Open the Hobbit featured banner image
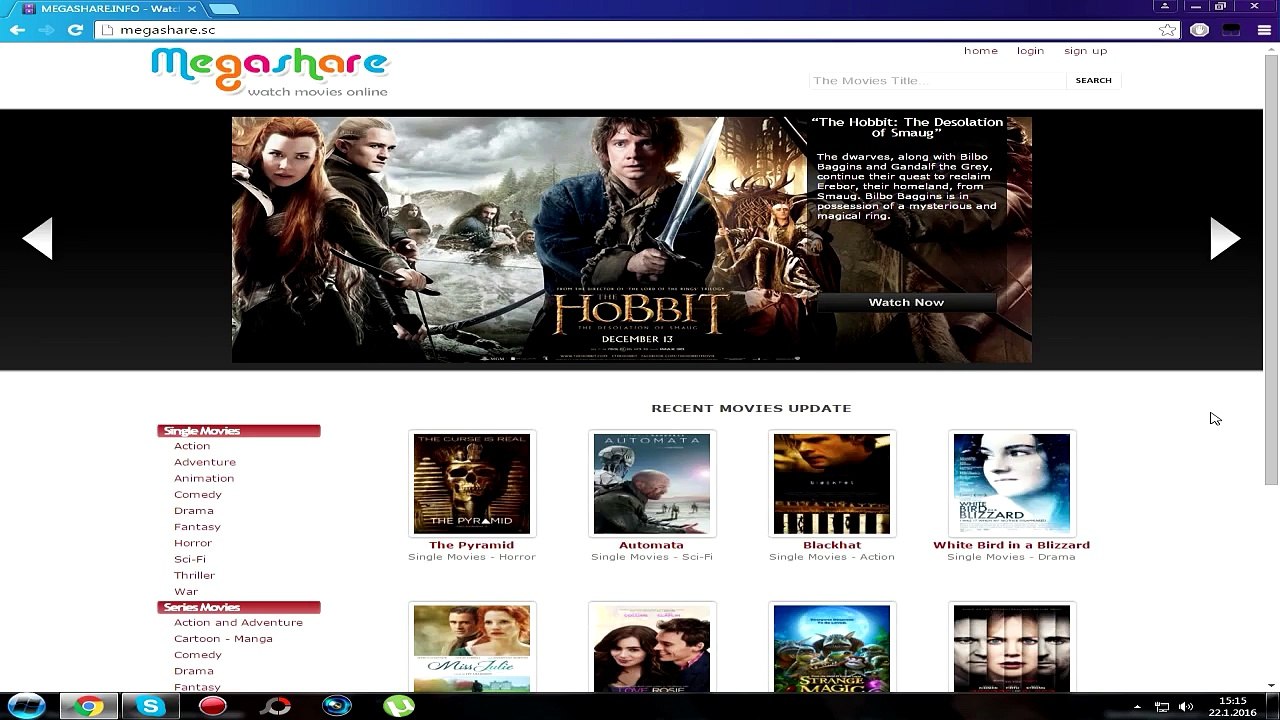The width and height of the screenshot is (1280, 720). pos(632,240)
